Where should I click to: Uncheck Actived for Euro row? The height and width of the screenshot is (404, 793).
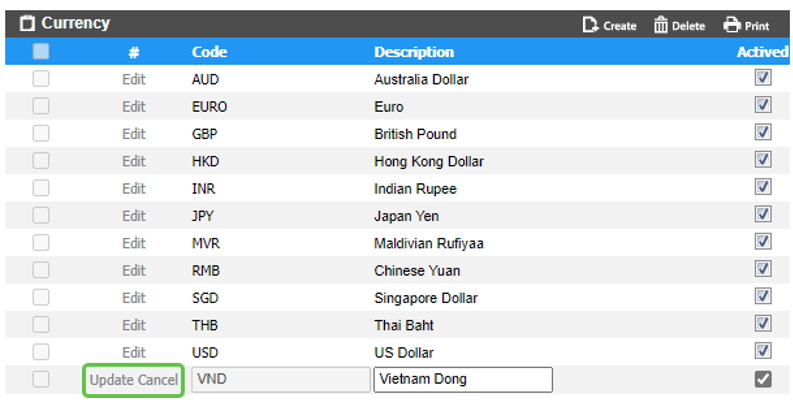point(763,106)
